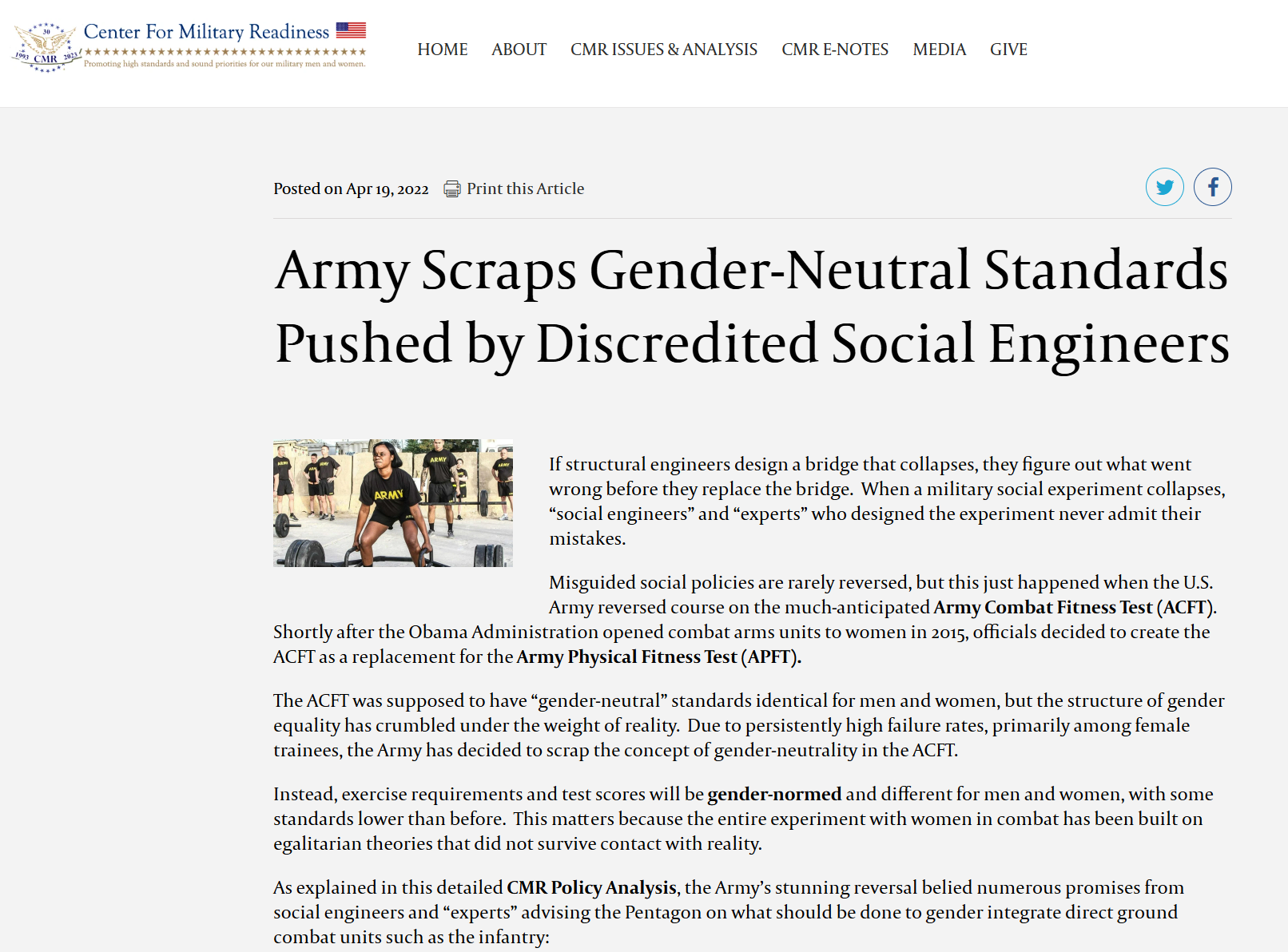Click the Print this Article link
This screenshot has height=952, width=1288.
tap(526, 188)
